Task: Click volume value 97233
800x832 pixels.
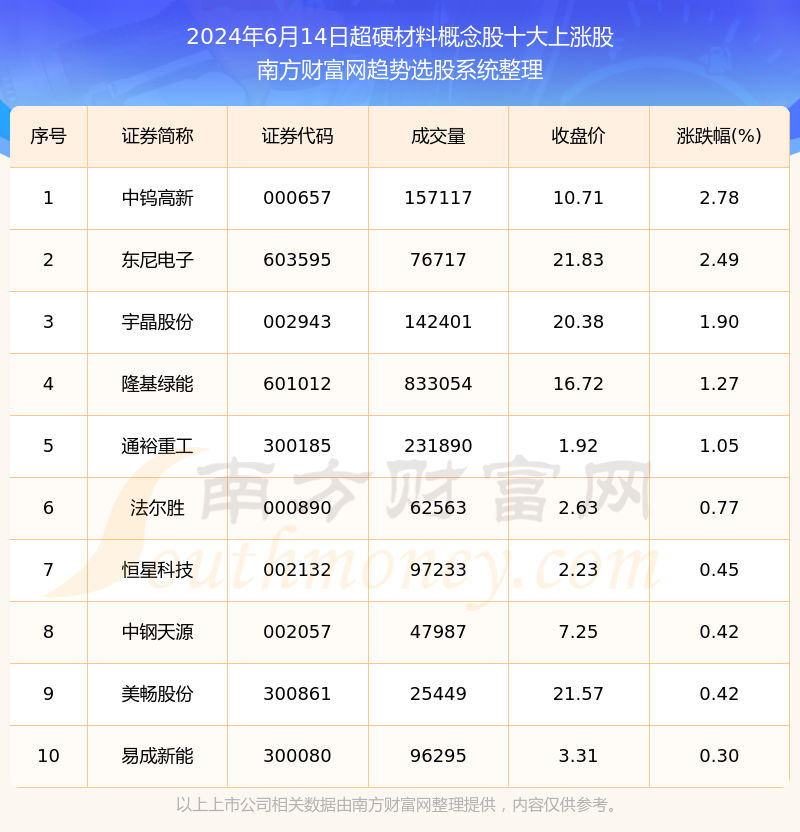Action: coord(438,570)
